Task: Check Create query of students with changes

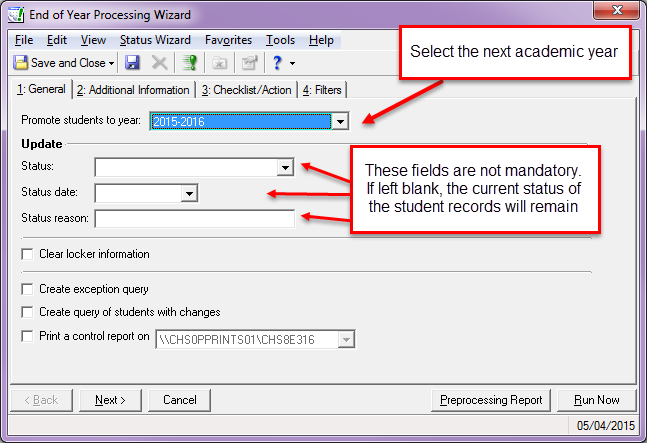Action: pyautogui.click(x=27, y=312)
